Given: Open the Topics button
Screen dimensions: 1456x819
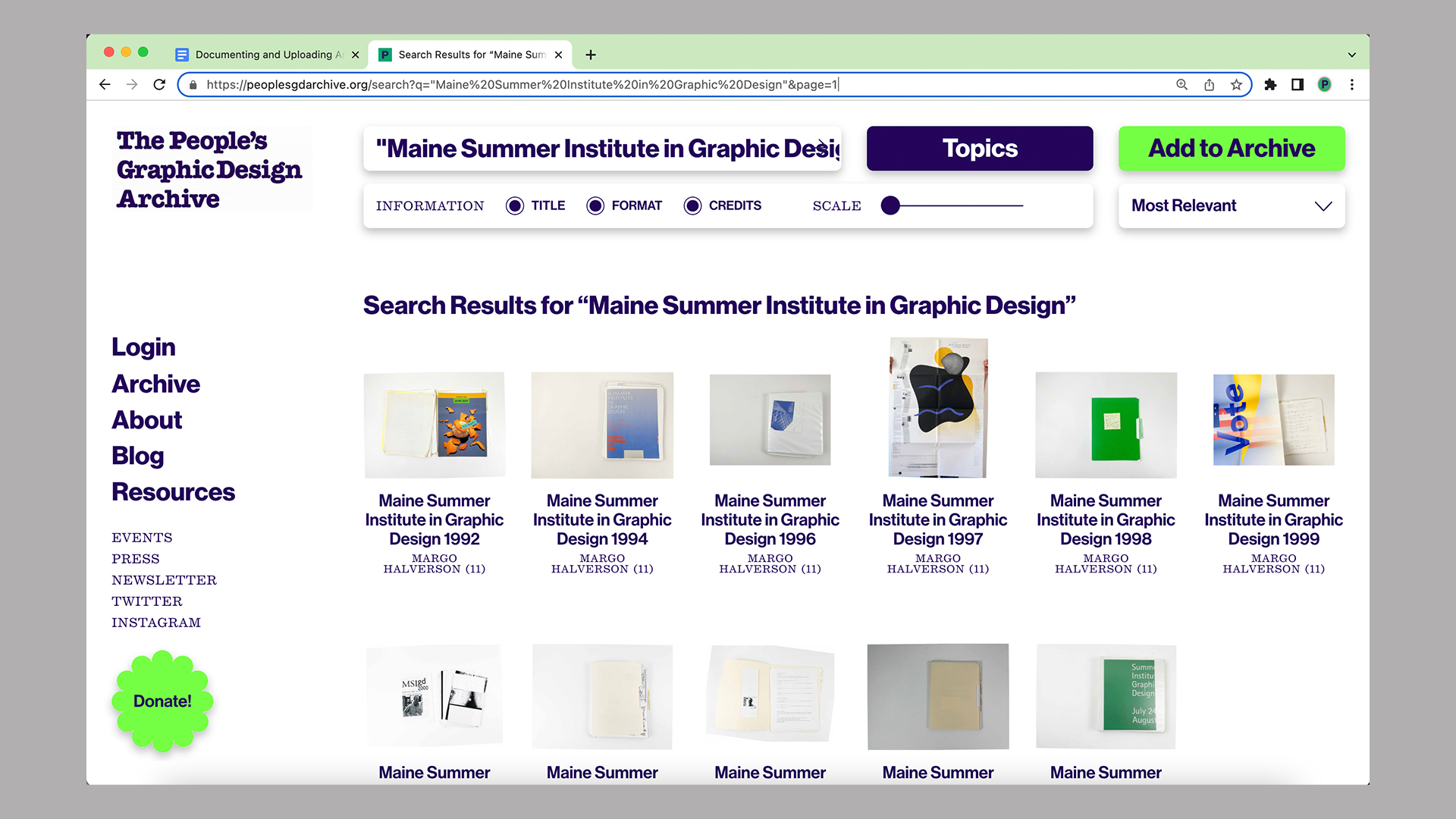Looking at the screenshot, I should (x=979, y=148).
